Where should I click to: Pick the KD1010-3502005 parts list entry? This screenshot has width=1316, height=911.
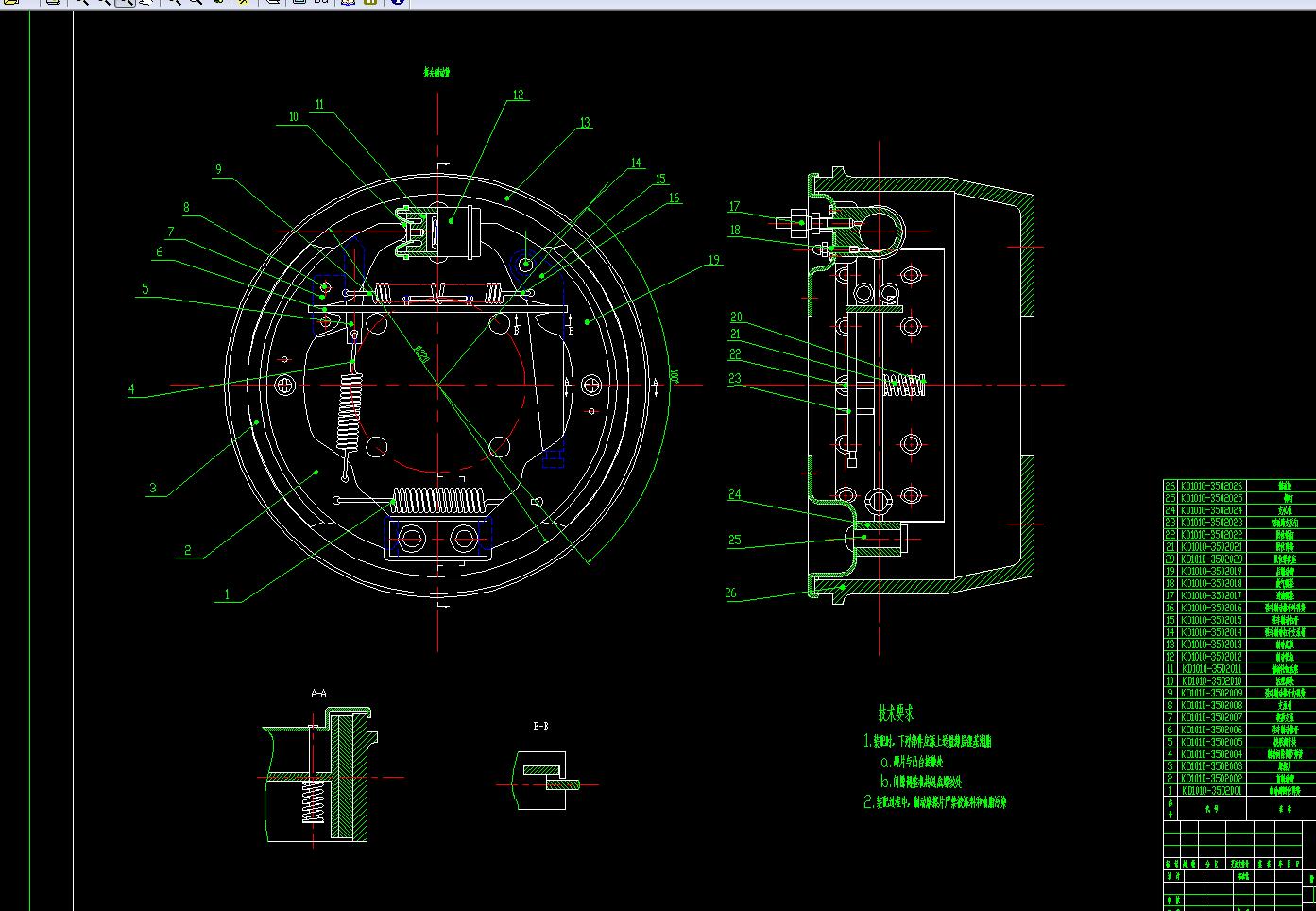(1211, 742)
